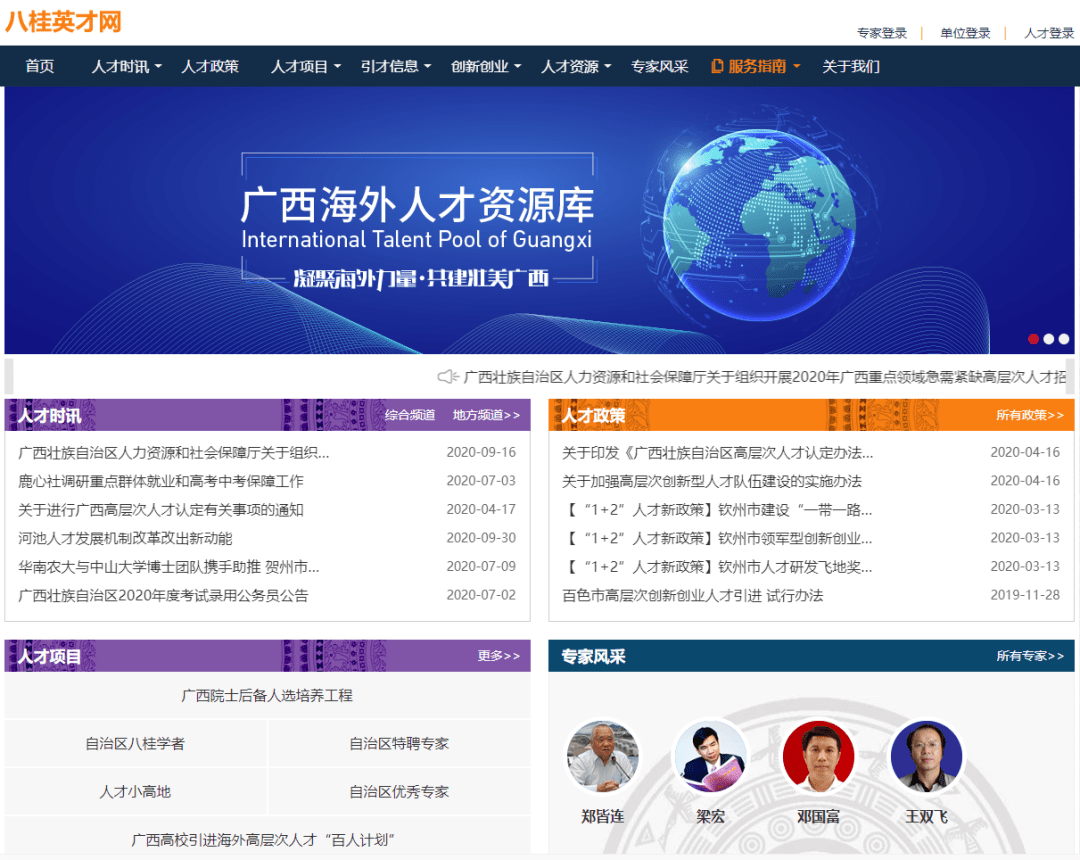Image resolution: width=1080 pixels, height=860 pixels.
Task: Open news 广西壮族自治区2020年度考试录用公务员公告
Action: click(163, 596)
